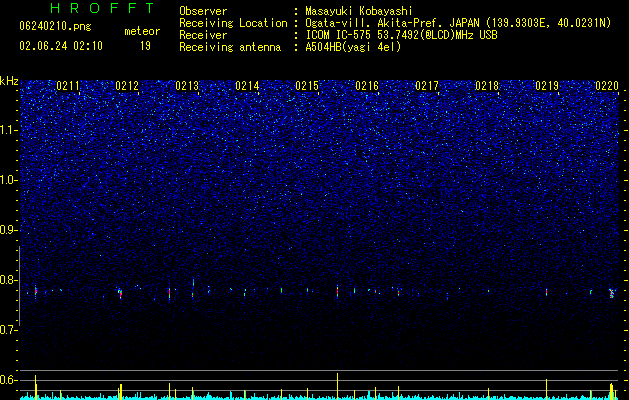629x400 pixels.
Task: Click the Receiving antenna label
Action: click(230, 47)
